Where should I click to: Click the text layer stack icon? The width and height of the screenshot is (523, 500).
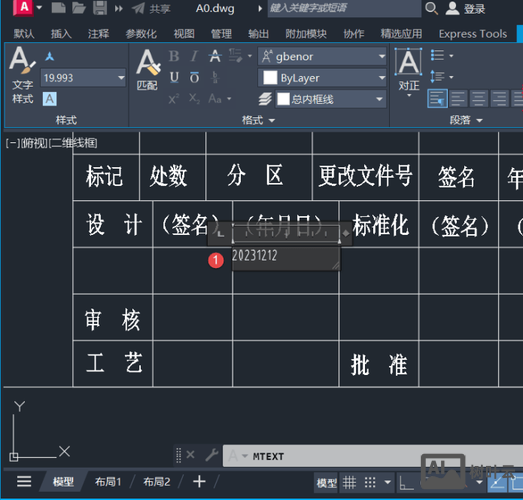point(265,99)
